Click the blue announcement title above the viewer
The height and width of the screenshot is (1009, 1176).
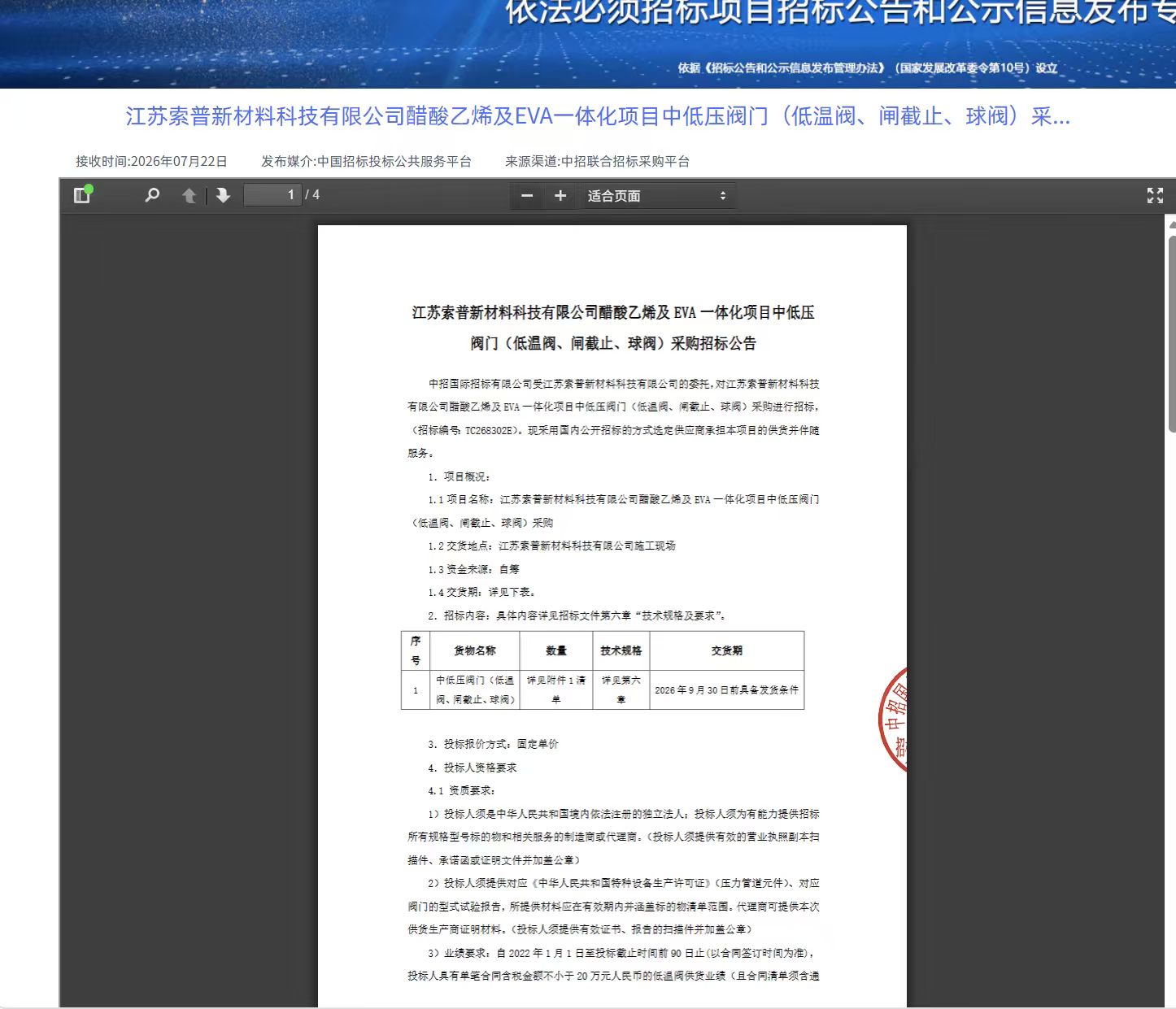[598, 116]
